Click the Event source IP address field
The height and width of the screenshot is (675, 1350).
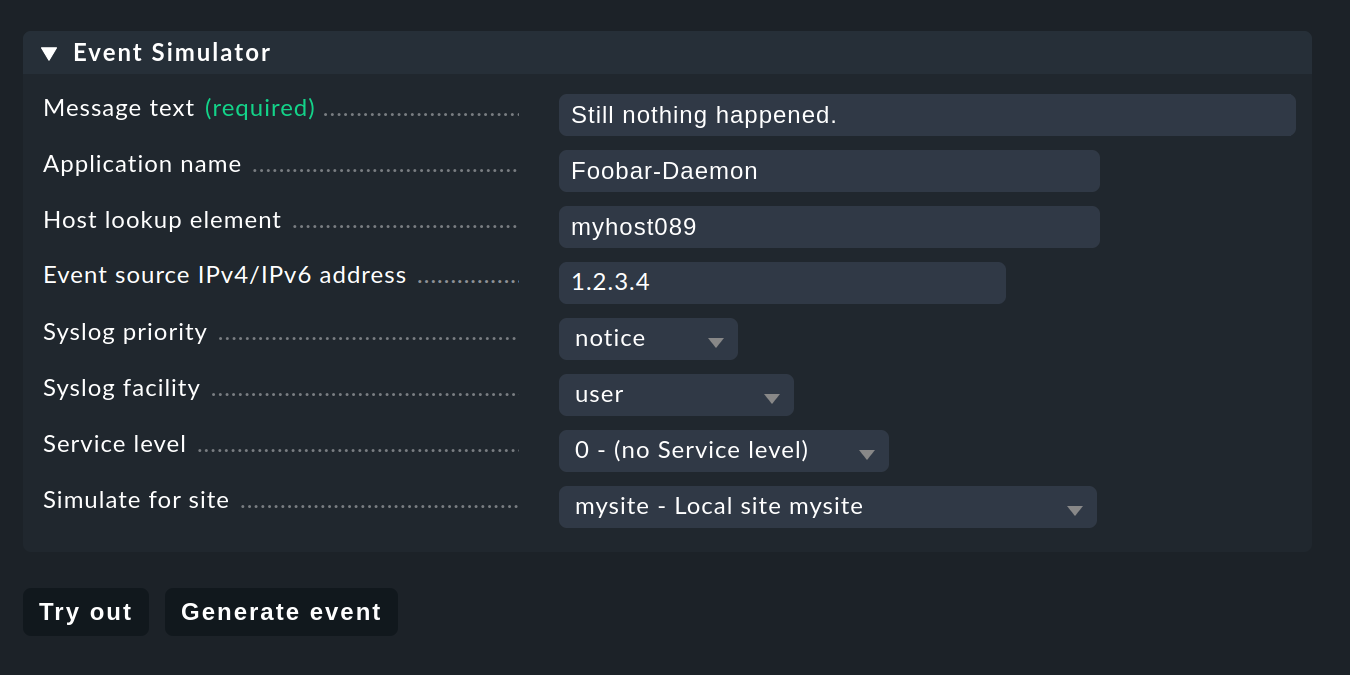click(x=782, y=283)
